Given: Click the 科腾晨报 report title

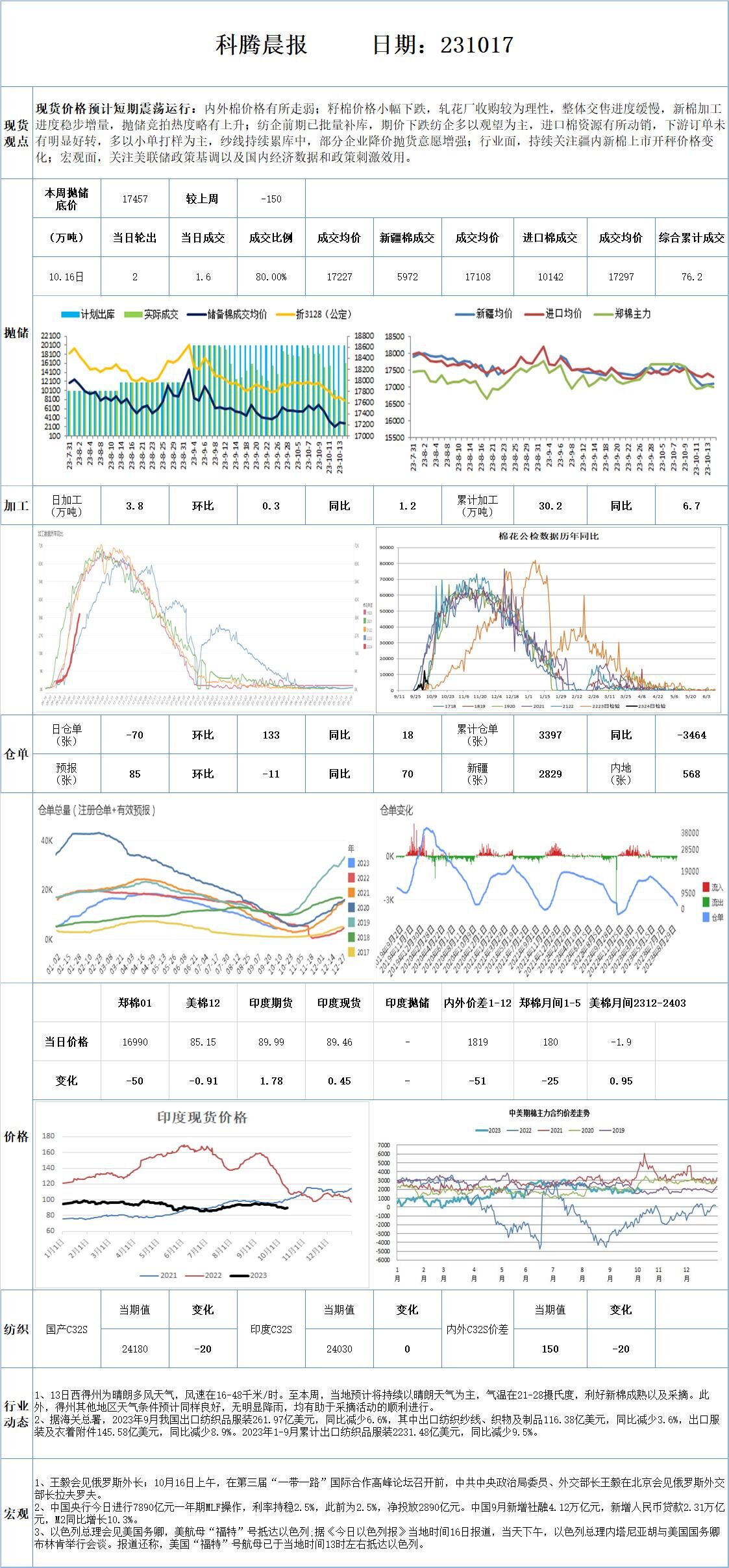Looking at the screenshot, I should pyautogui.click(x=261, y=44).
